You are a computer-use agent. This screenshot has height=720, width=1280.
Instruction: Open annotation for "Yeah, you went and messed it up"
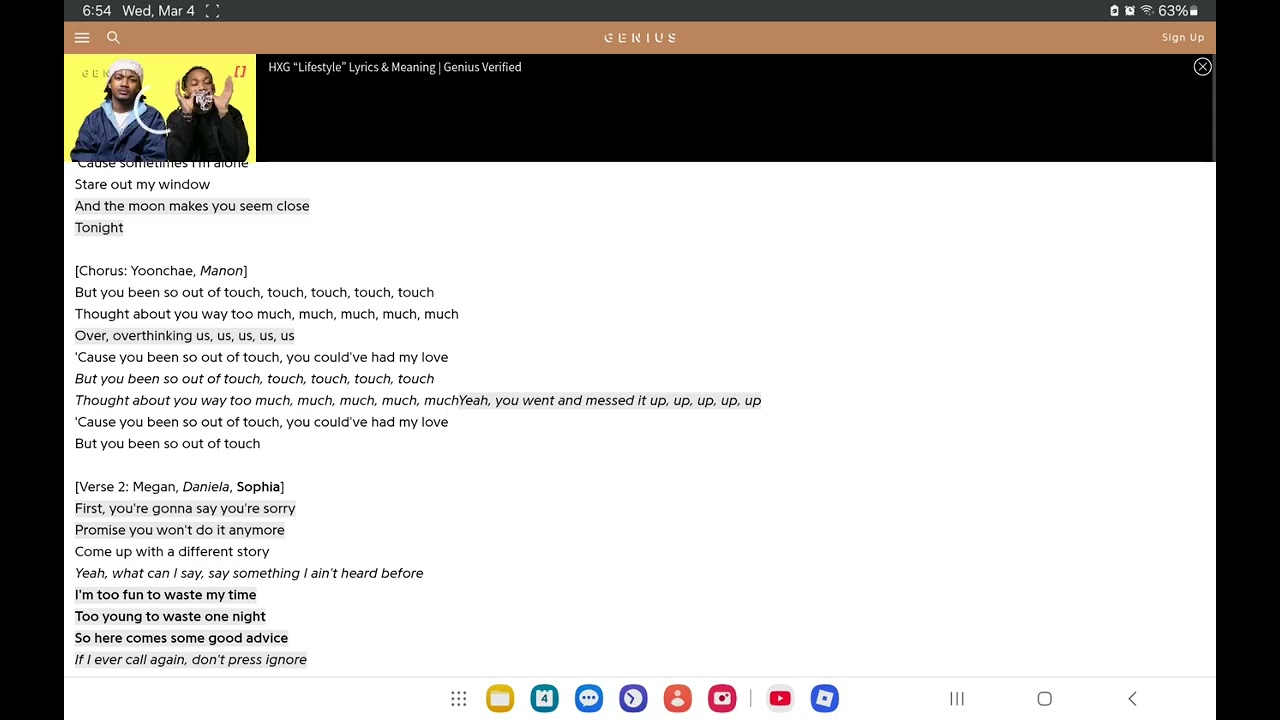coord(610,401)
